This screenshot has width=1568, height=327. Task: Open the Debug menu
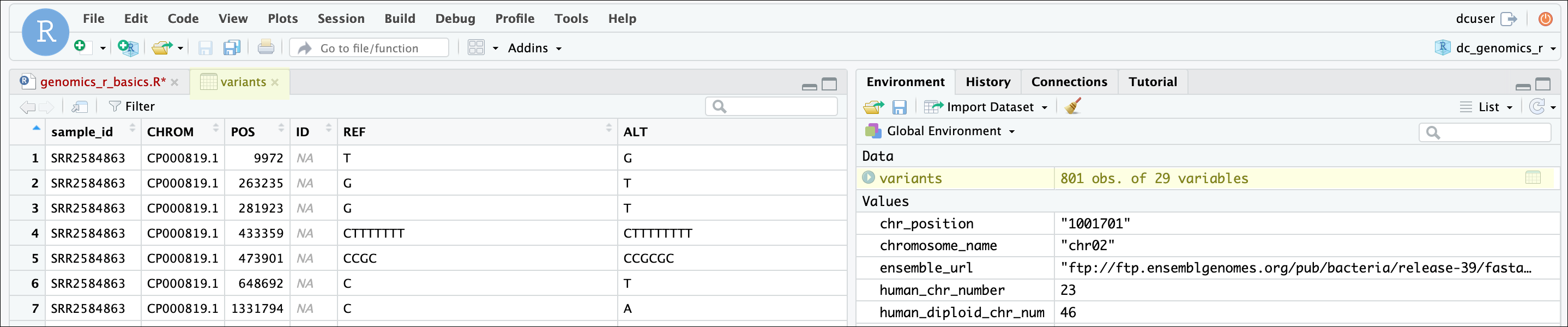tap(455, 19)
